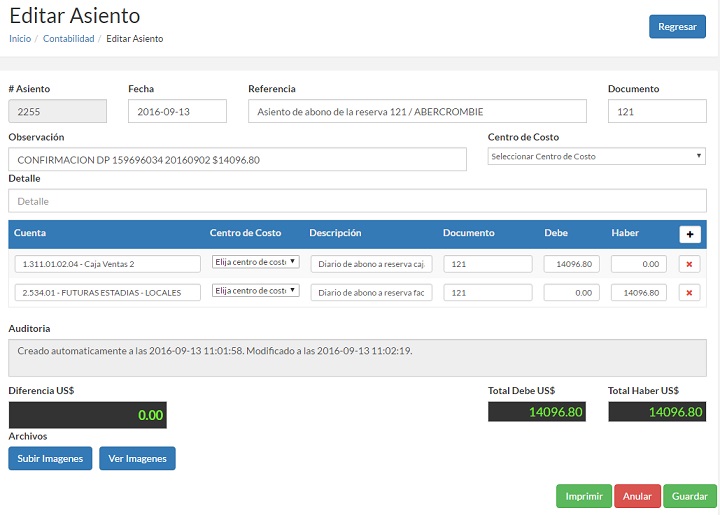Go to Inicio breadcrumb link

pos(19,39)
